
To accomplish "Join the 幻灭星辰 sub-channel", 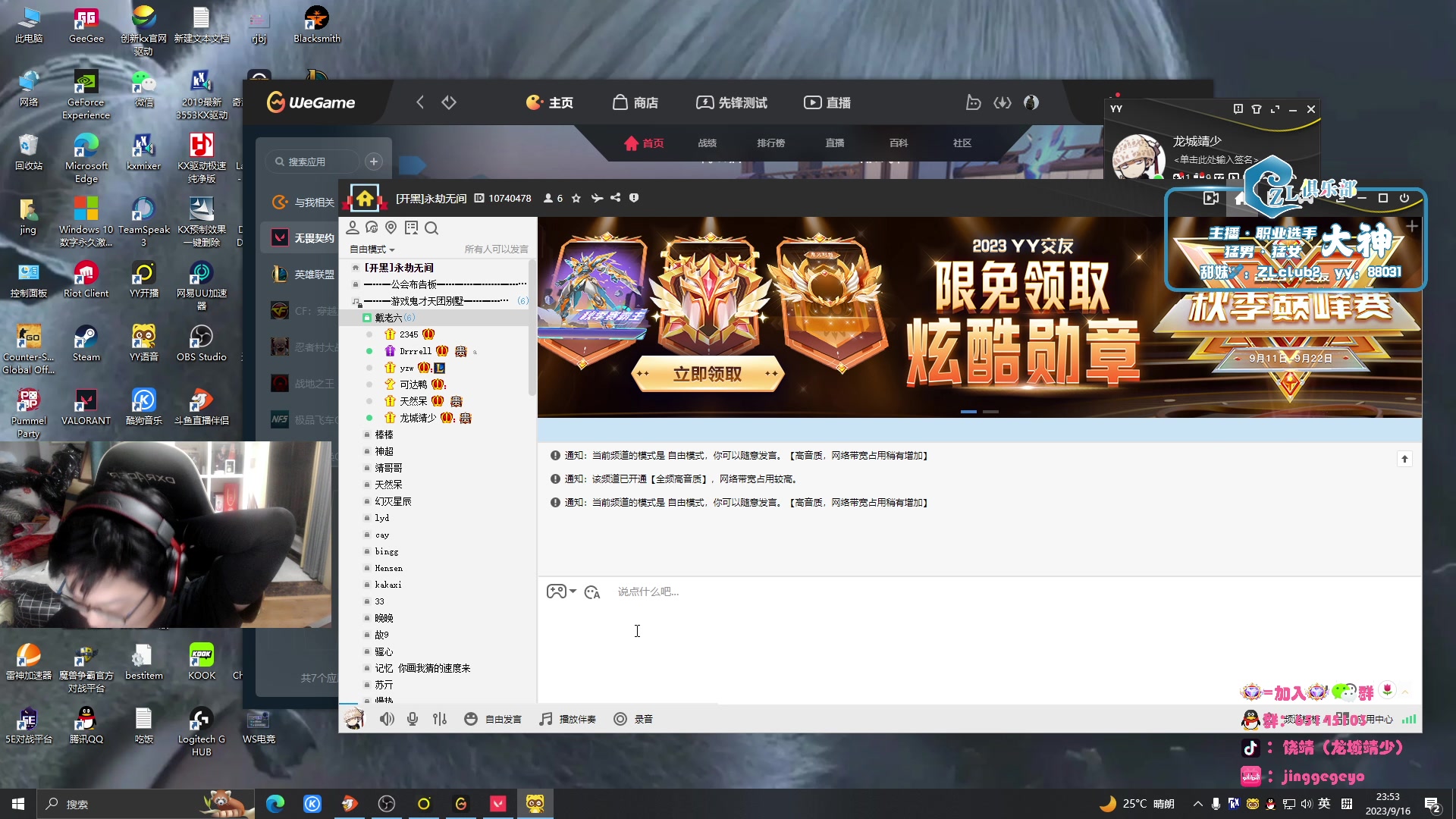I will pyautogui.click(x=393, y=501).
